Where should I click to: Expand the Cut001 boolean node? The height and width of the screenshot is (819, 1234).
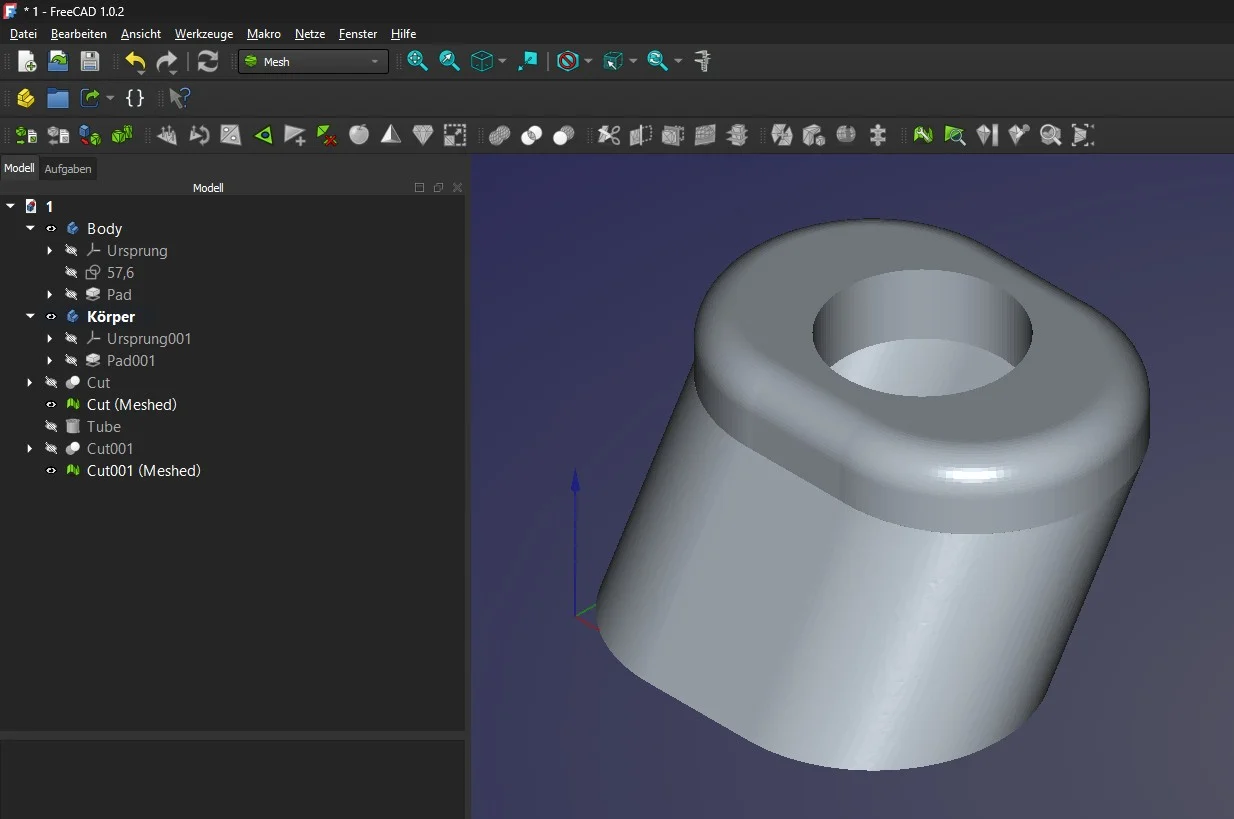30,449
